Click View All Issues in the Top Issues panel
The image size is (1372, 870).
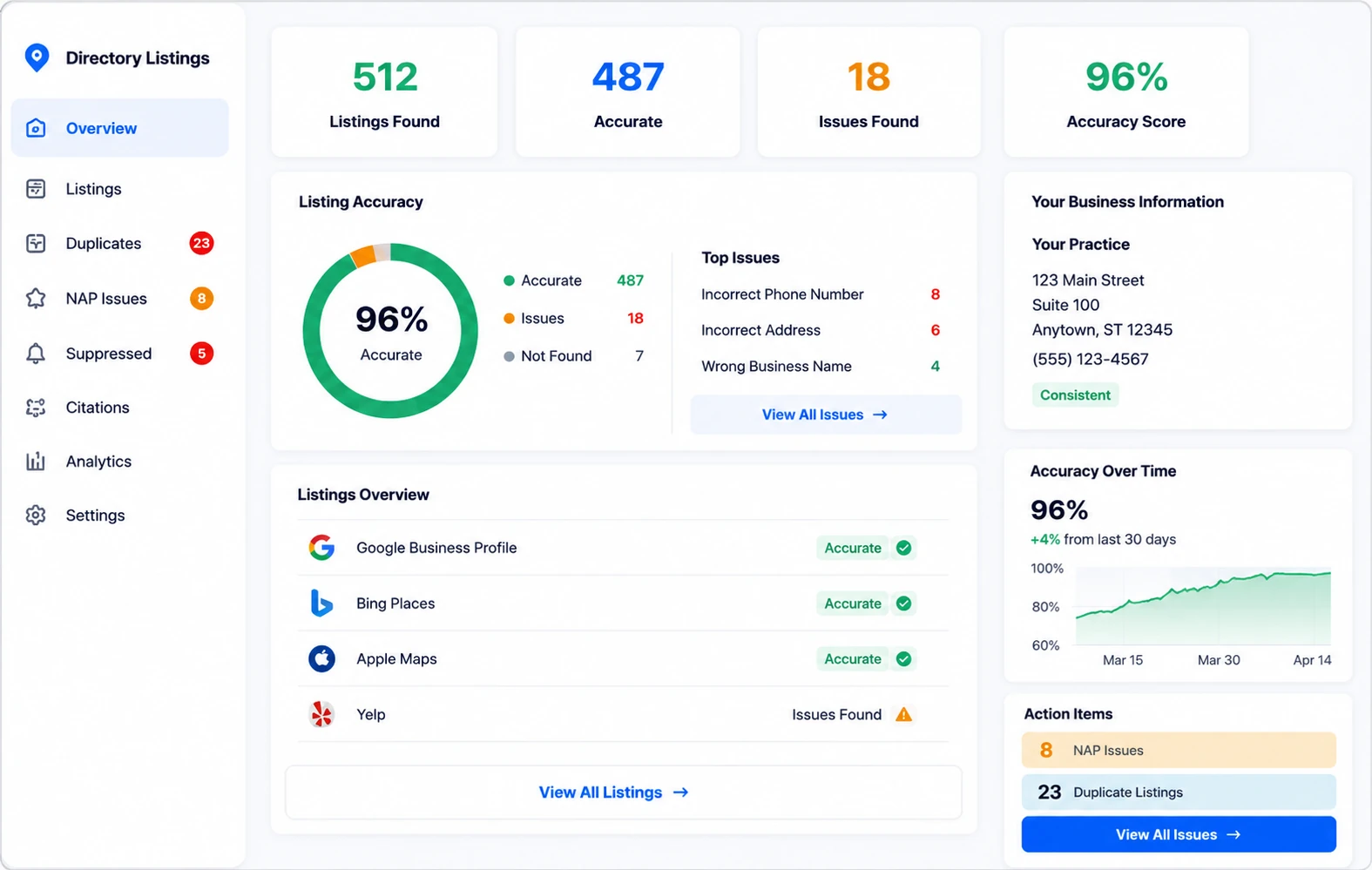click(x=826, y=415)
